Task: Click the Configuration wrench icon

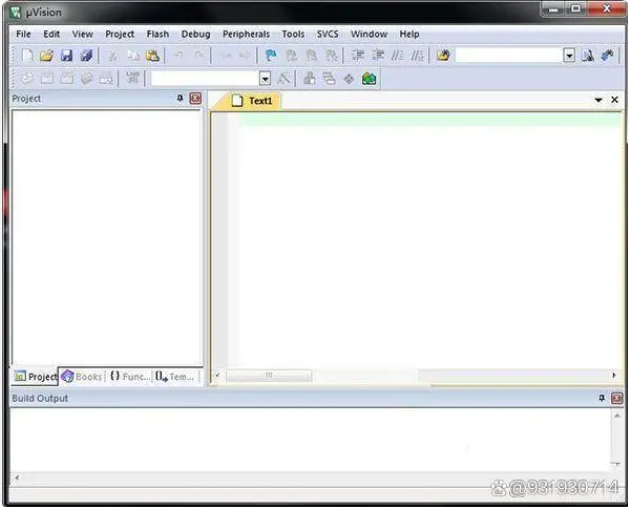Action: tap(607, 56)
